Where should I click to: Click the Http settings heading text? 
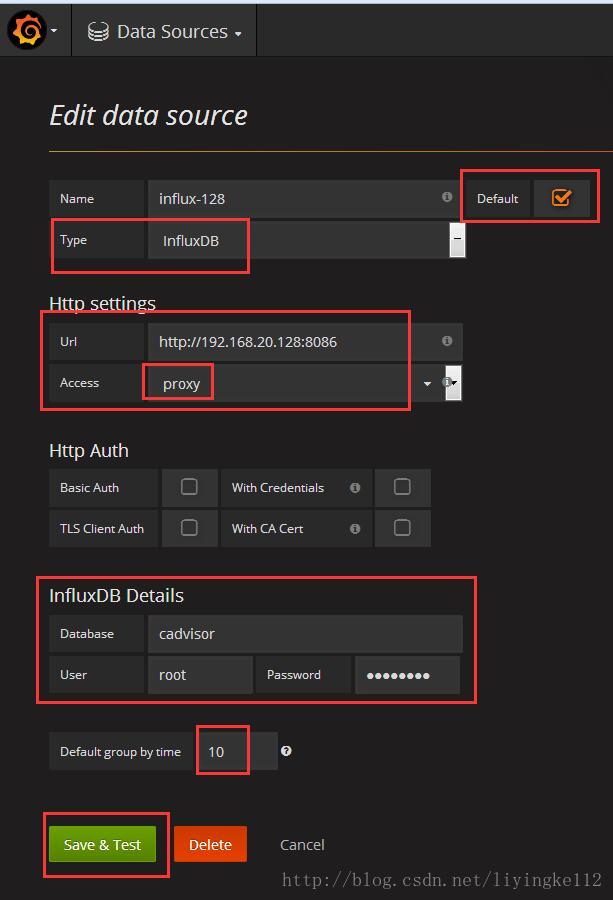[x=102, y=303]
